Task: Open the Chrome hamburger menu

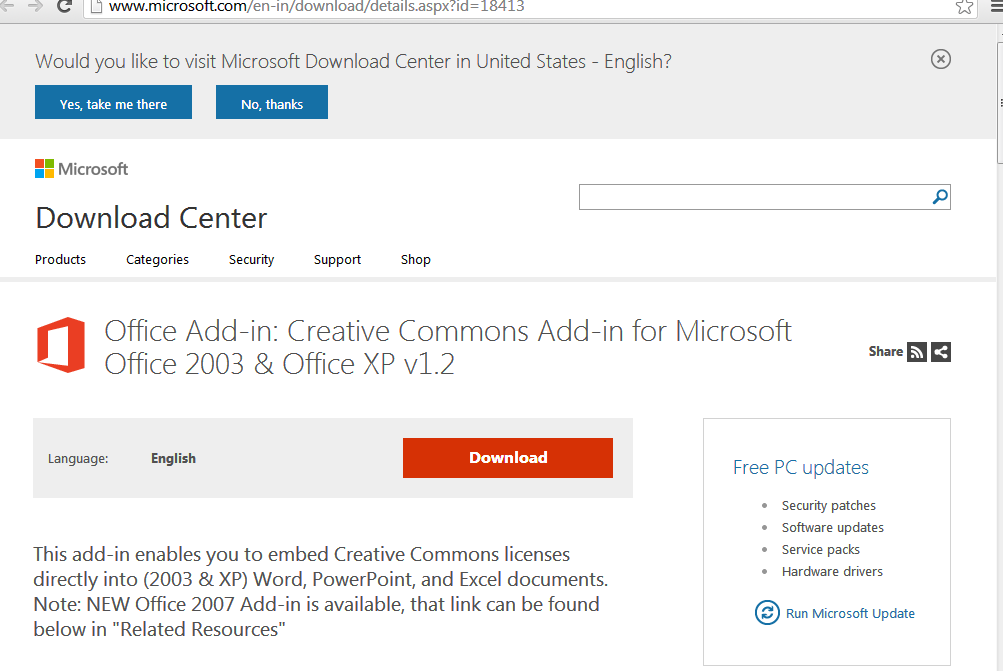Action: (x=997, y=7)
